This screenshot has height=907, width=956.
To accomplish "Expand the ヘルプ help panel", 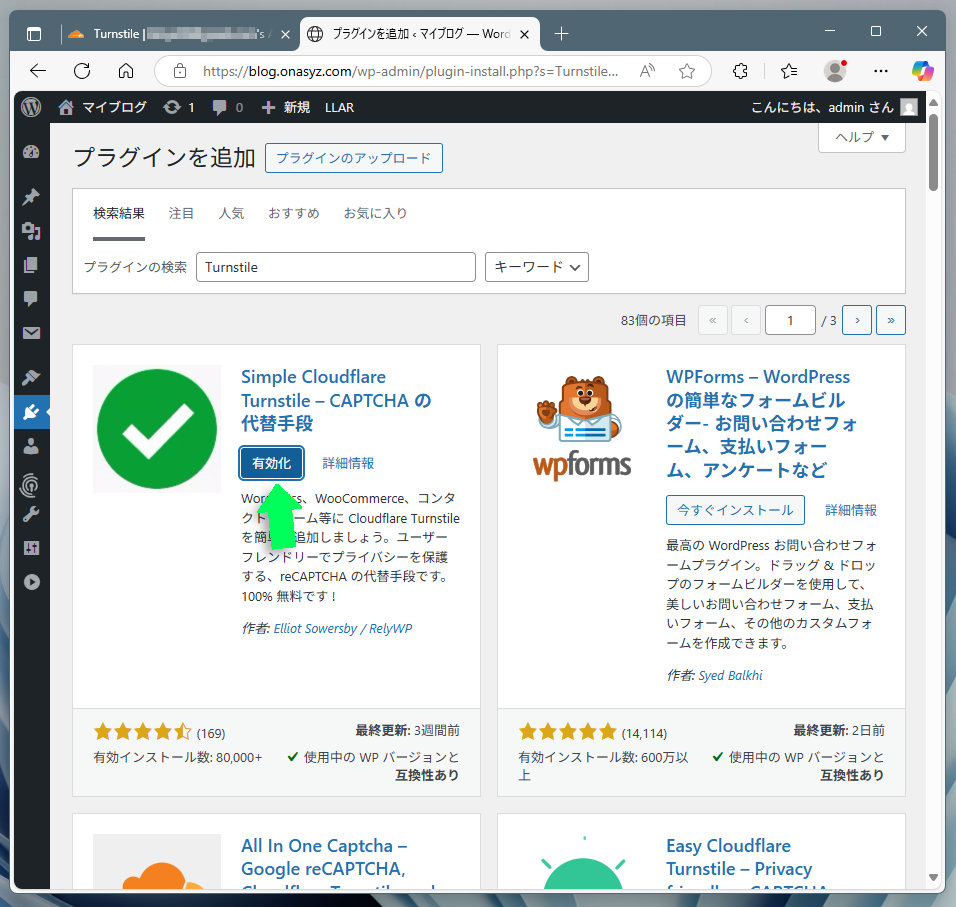I will (x=861, y=137).
